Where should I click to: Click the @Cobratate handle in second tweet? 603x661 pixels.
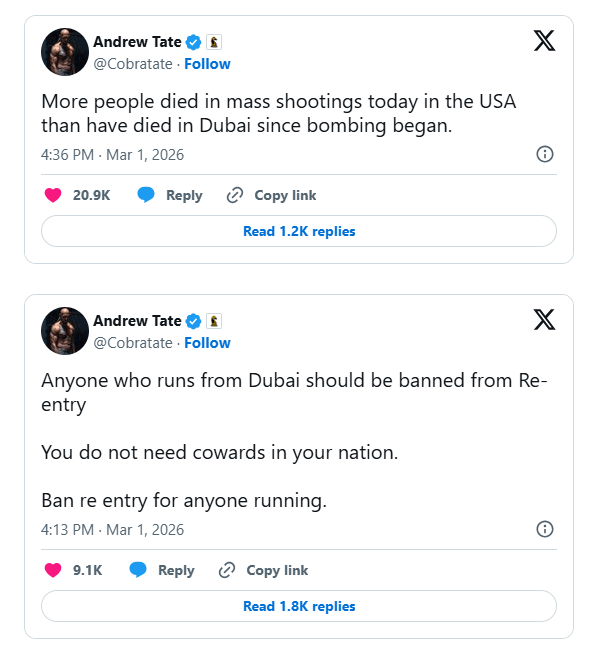(x=132, y=342)
